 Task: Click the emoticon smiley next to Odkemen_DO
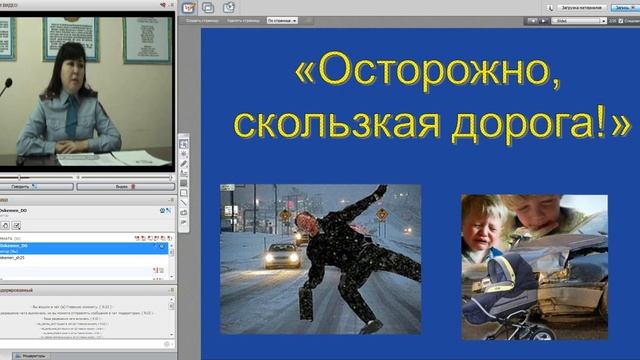[x=162, y=211]
